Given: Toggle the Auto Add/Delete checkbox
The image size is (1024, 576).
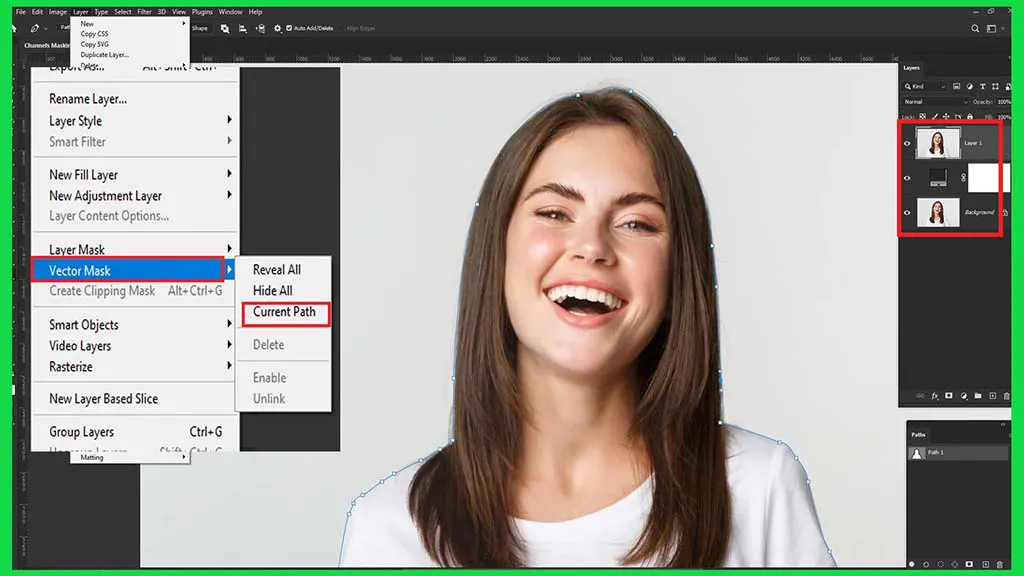Looking at the screenshot, I should pos(289,28).
